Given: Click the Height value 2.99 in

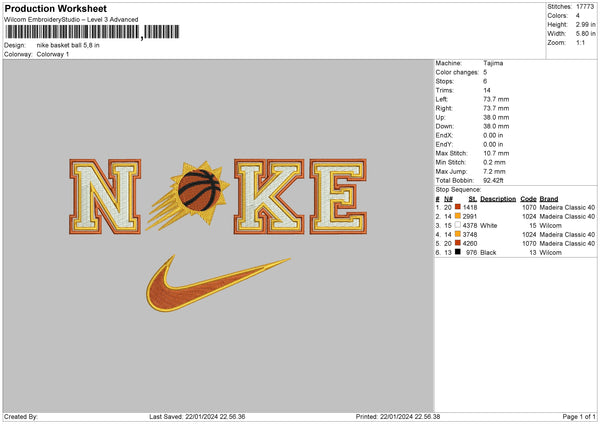Looking at the screenshot, I should [585, 24].
